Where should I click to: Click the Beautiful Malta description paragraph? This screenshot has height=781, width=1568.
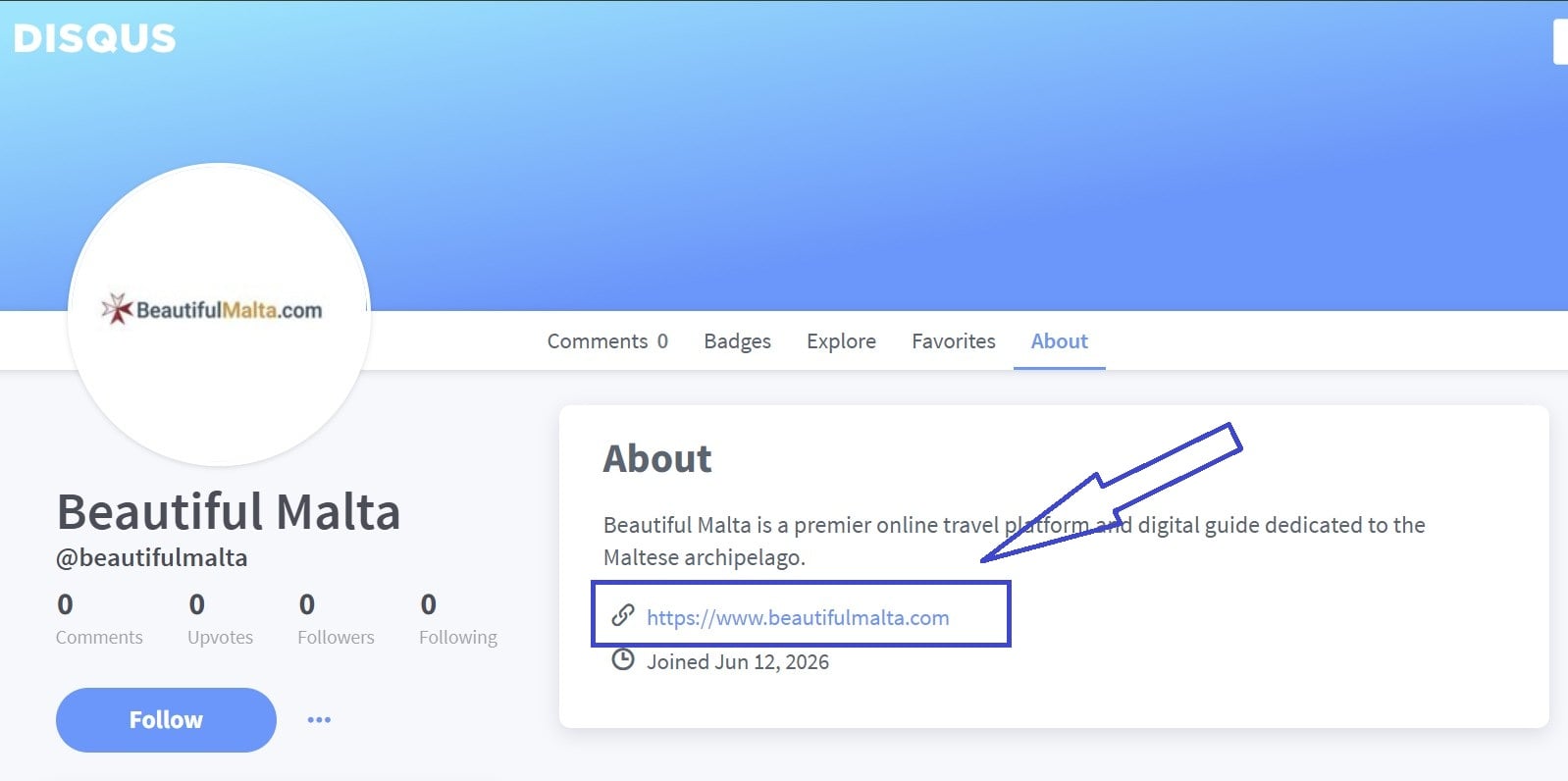coord(1015,541)
